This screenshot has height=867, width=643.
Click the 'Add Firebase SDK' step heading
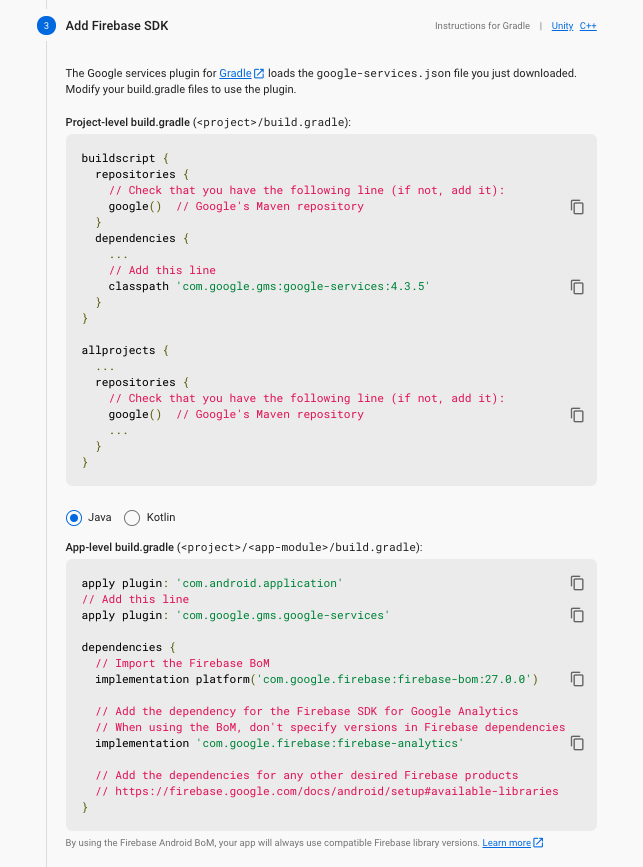117,25
